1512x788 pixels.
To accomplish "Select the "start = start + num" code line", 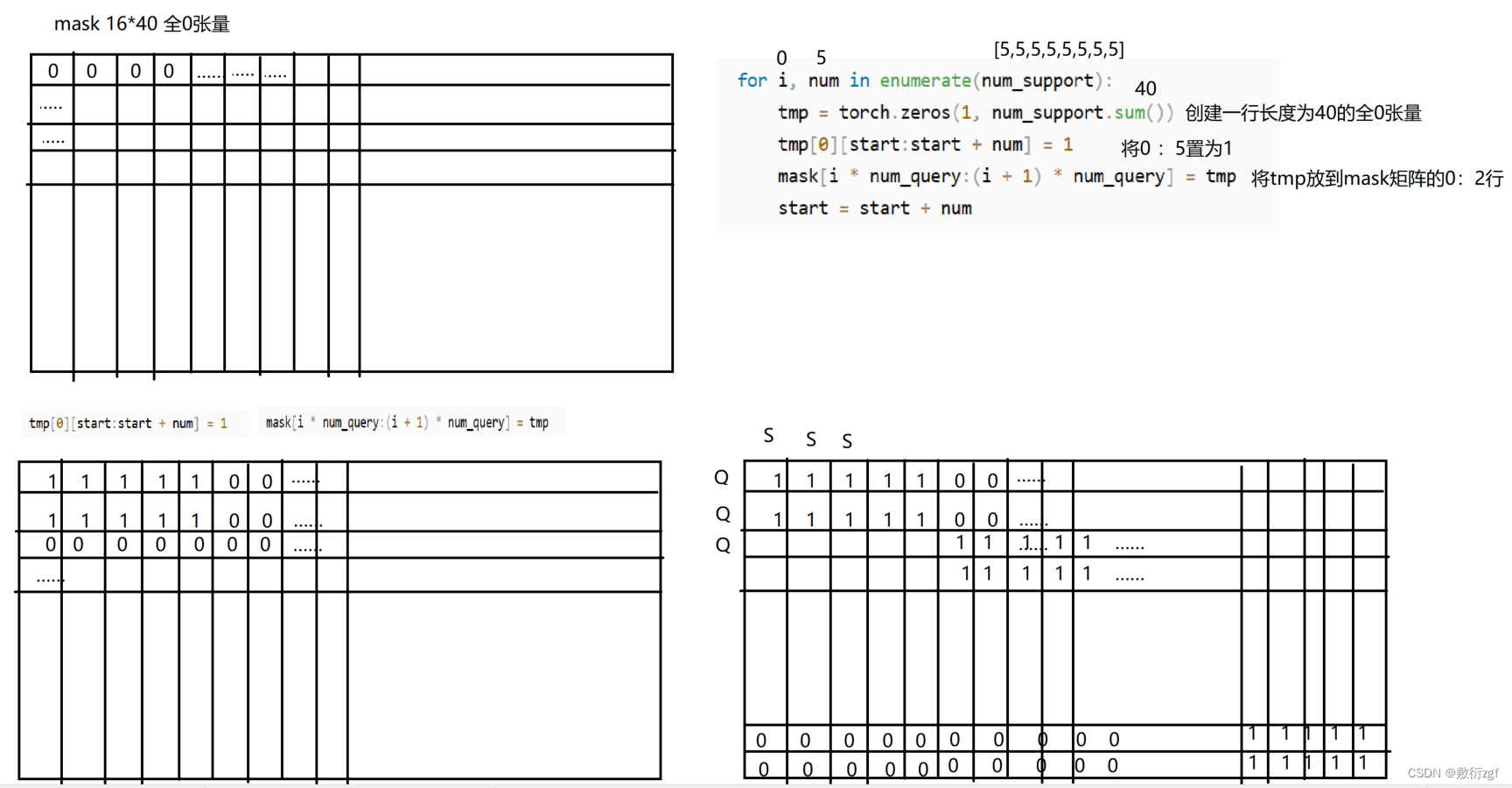I will pyautogui.click(x=875, y=208).
